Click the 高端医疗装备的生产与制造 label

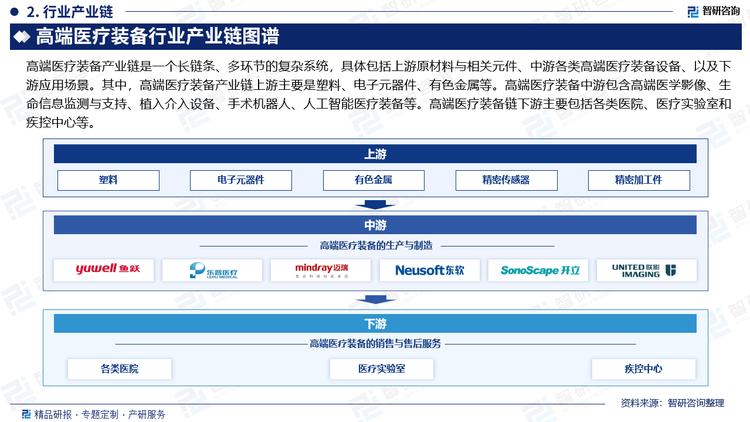[376, 246]
